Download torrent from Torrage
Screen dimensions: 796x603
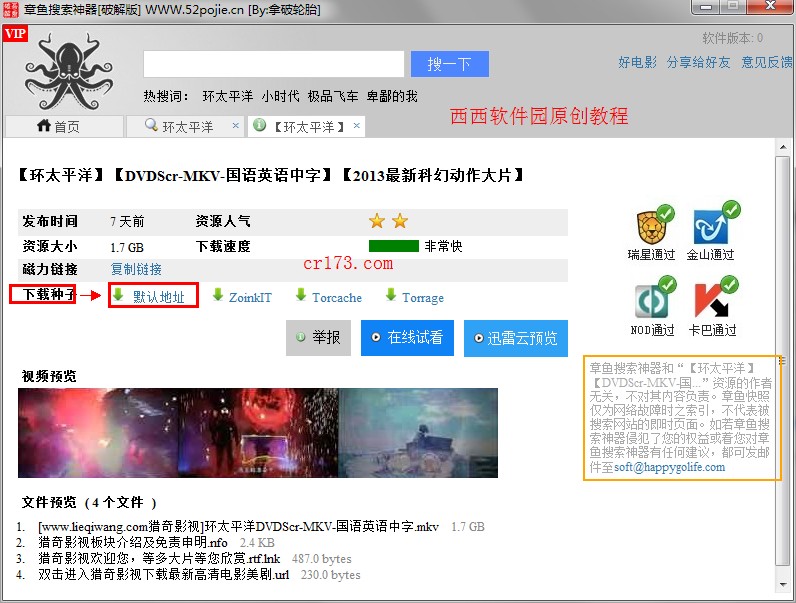[x=423, y=298]
